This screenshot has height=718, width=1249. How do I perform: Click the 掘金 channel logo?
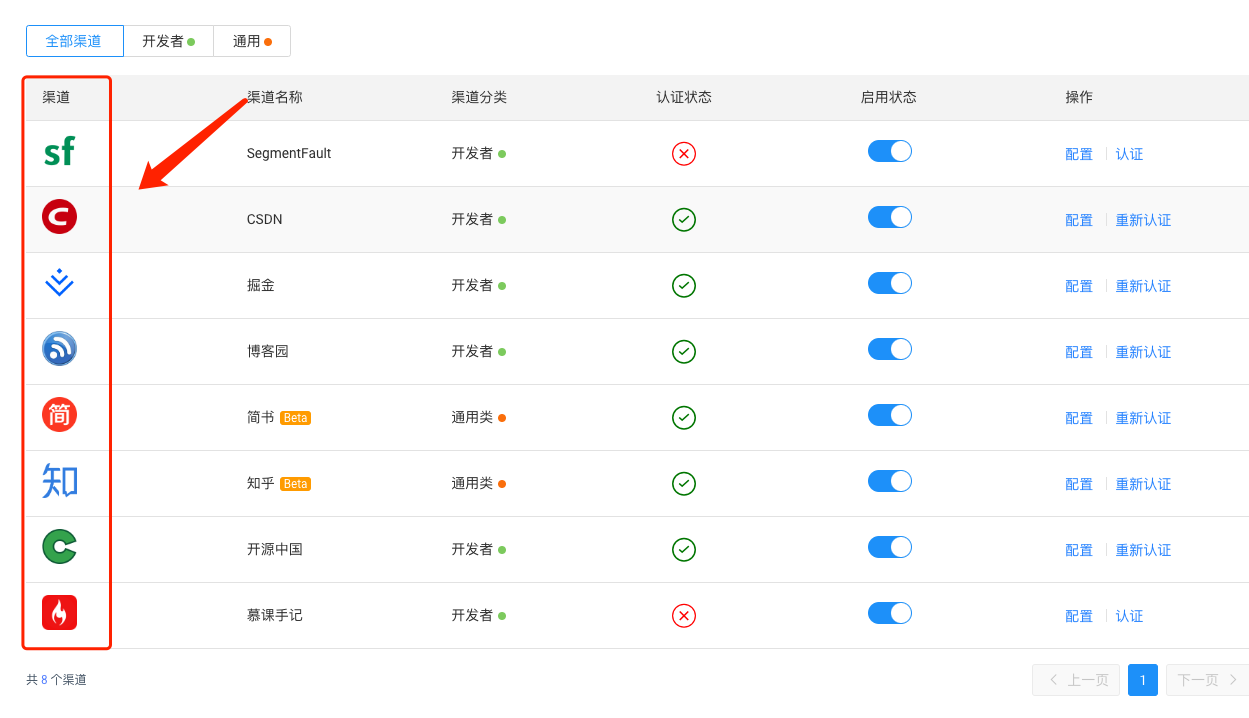(x=59, y=283)
